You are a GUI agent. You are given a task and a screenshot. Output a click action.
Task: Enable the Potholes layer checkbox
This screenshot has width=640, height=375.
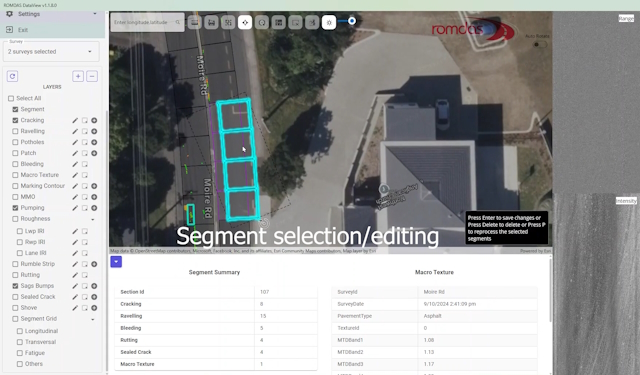coord(15,142)
